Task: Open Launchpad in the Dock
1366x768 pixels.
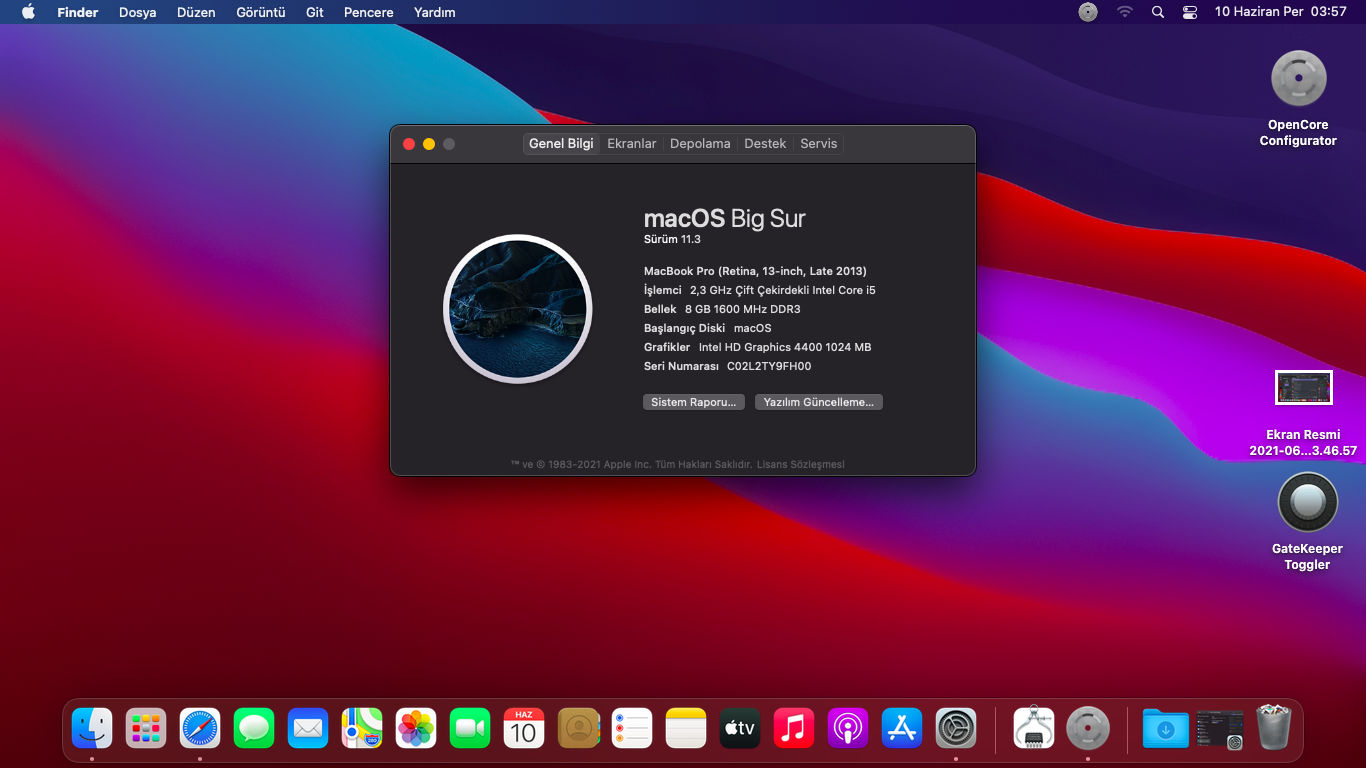Action: click(x=146, y=728)
